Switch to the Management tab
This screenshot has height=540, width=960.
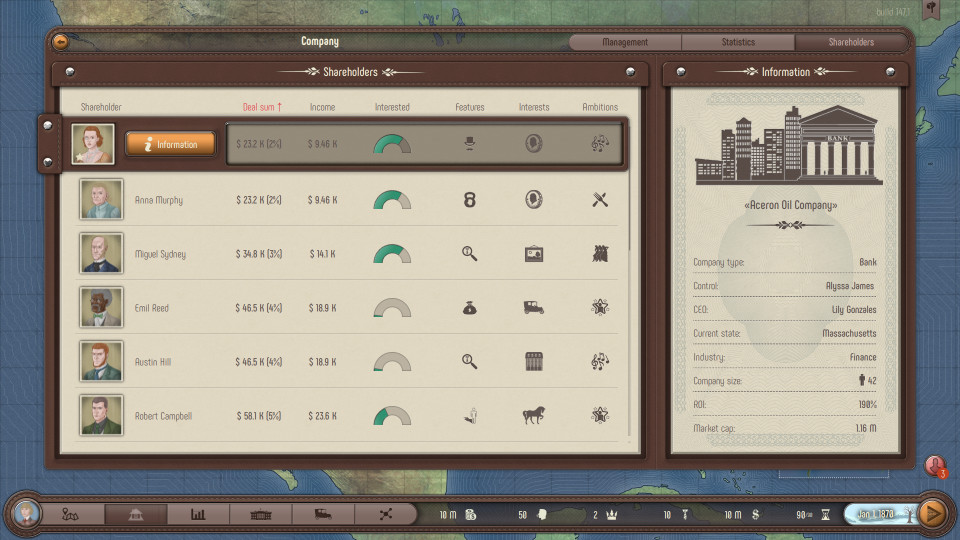625,42
